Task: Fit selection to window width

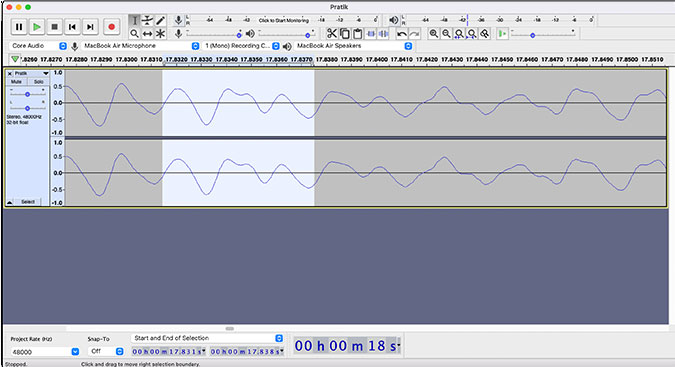Action: click(x=459, y=34)
